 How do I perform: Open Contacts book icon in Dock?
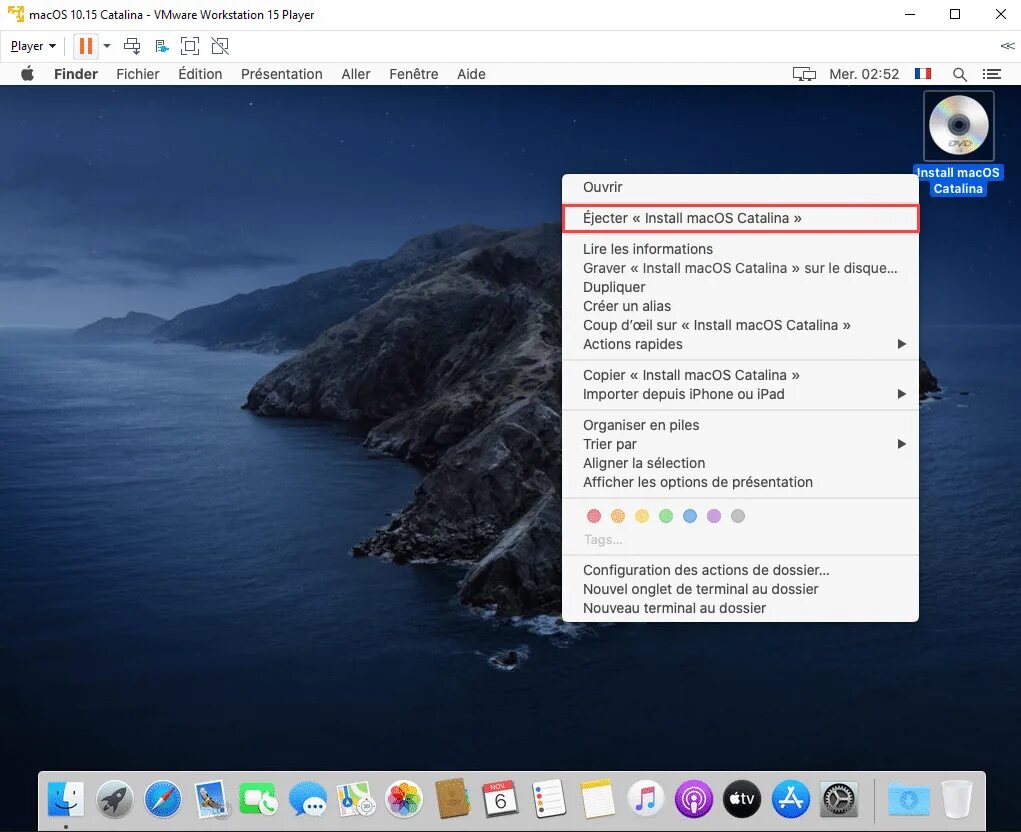453,798
